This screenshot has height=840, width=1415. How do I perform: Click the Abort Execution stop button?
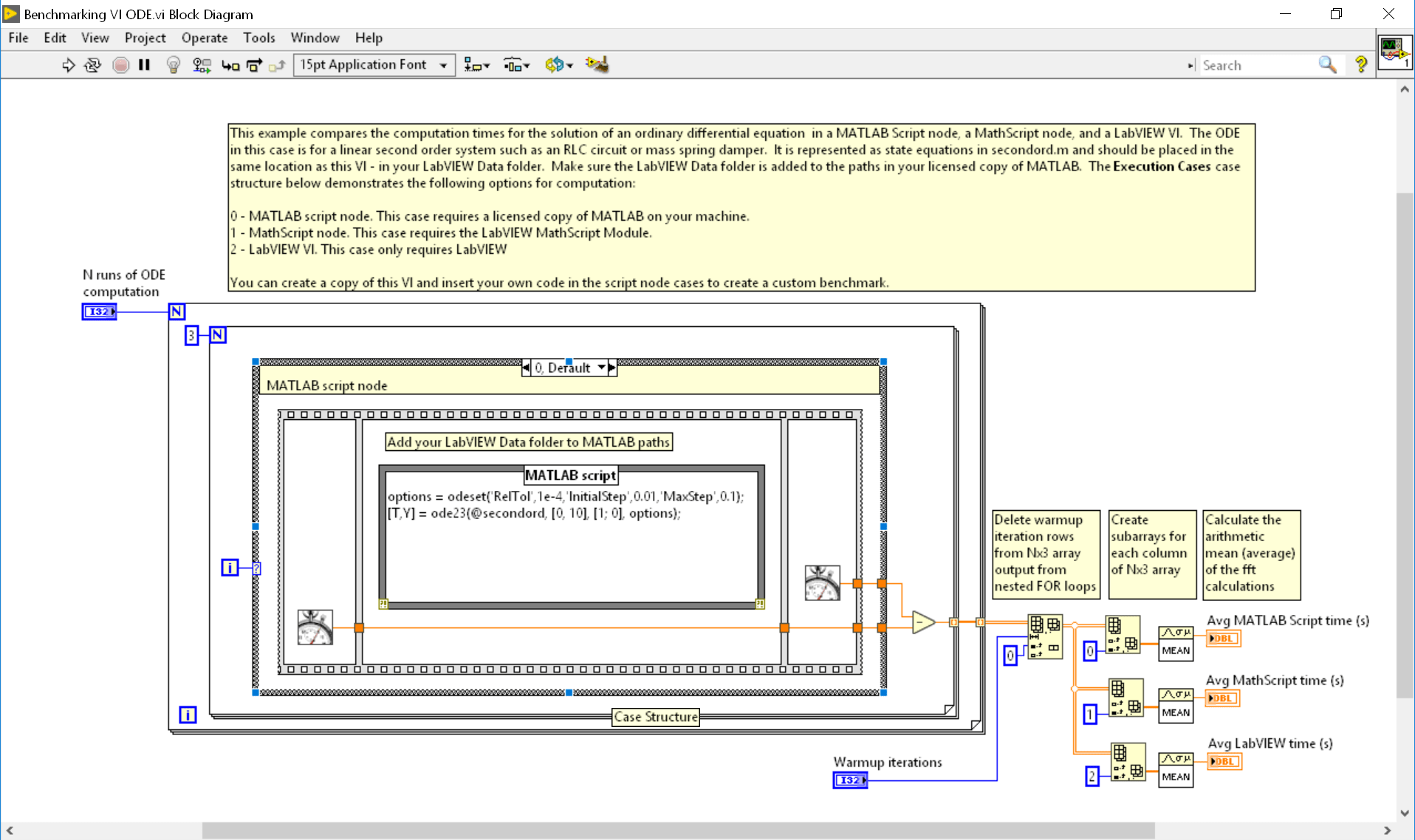pyautogui.click(x=121, y=65)
